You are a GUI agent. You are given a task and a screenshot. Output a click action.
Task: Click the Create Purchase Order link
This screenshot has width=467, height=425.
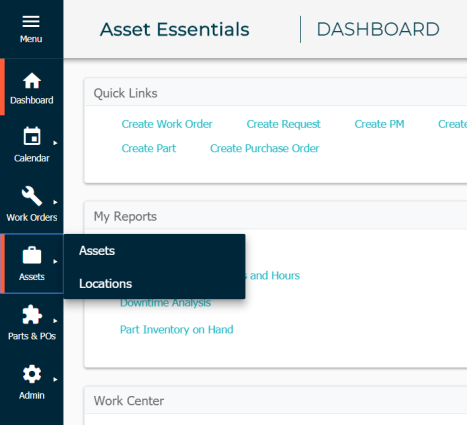[x=264, y=148]
